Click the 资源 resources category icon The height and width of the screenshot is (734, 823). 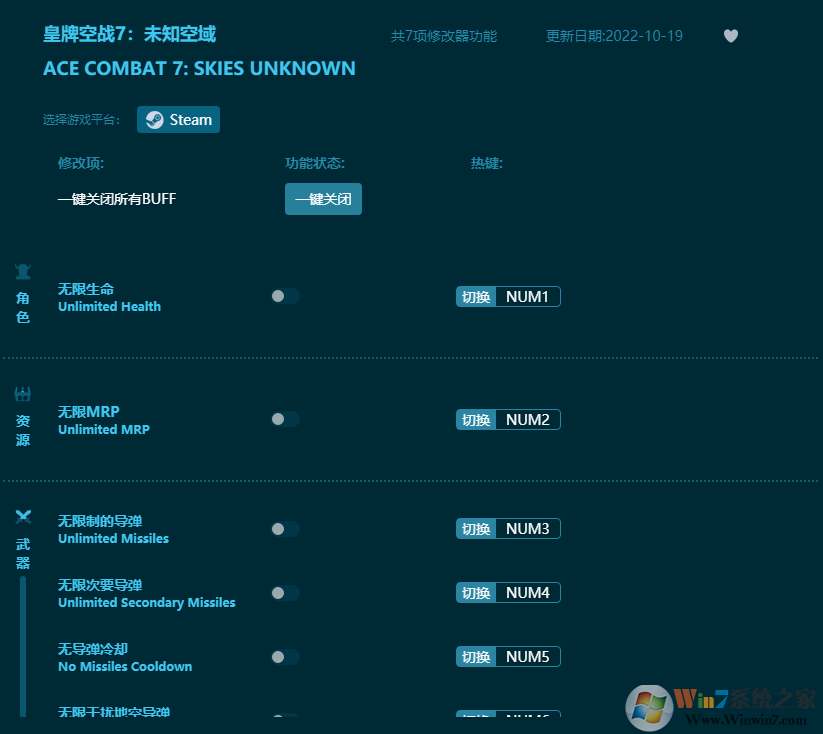click(23, 394)
